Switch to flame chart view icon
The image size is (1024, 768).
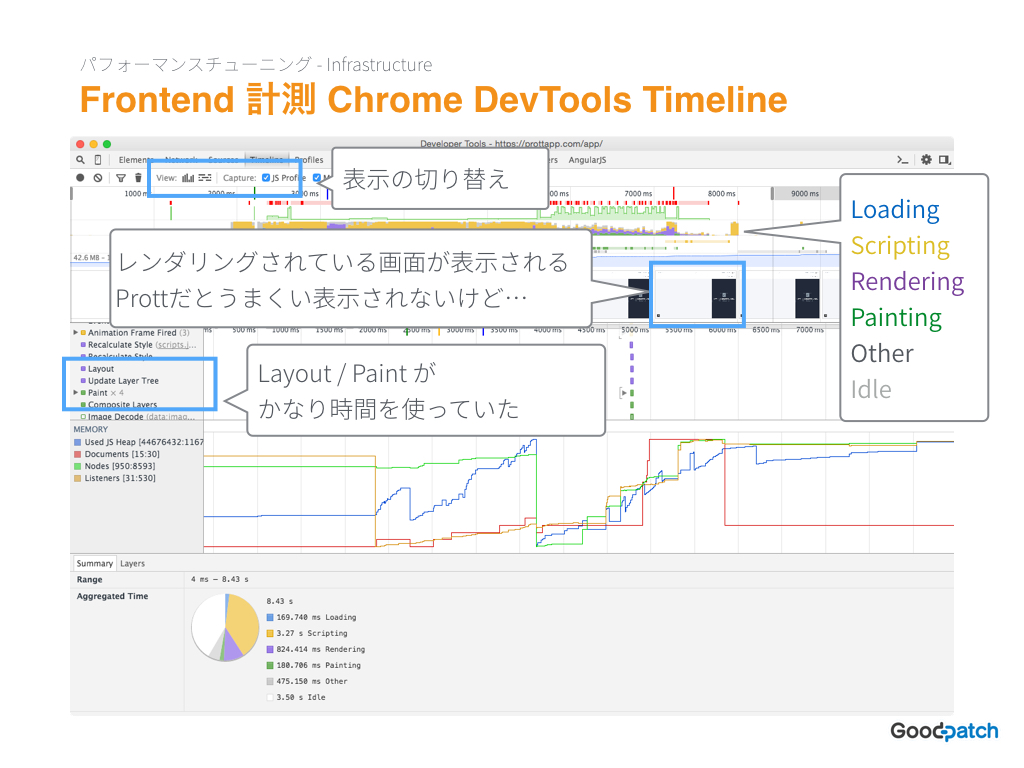point(205,178)
